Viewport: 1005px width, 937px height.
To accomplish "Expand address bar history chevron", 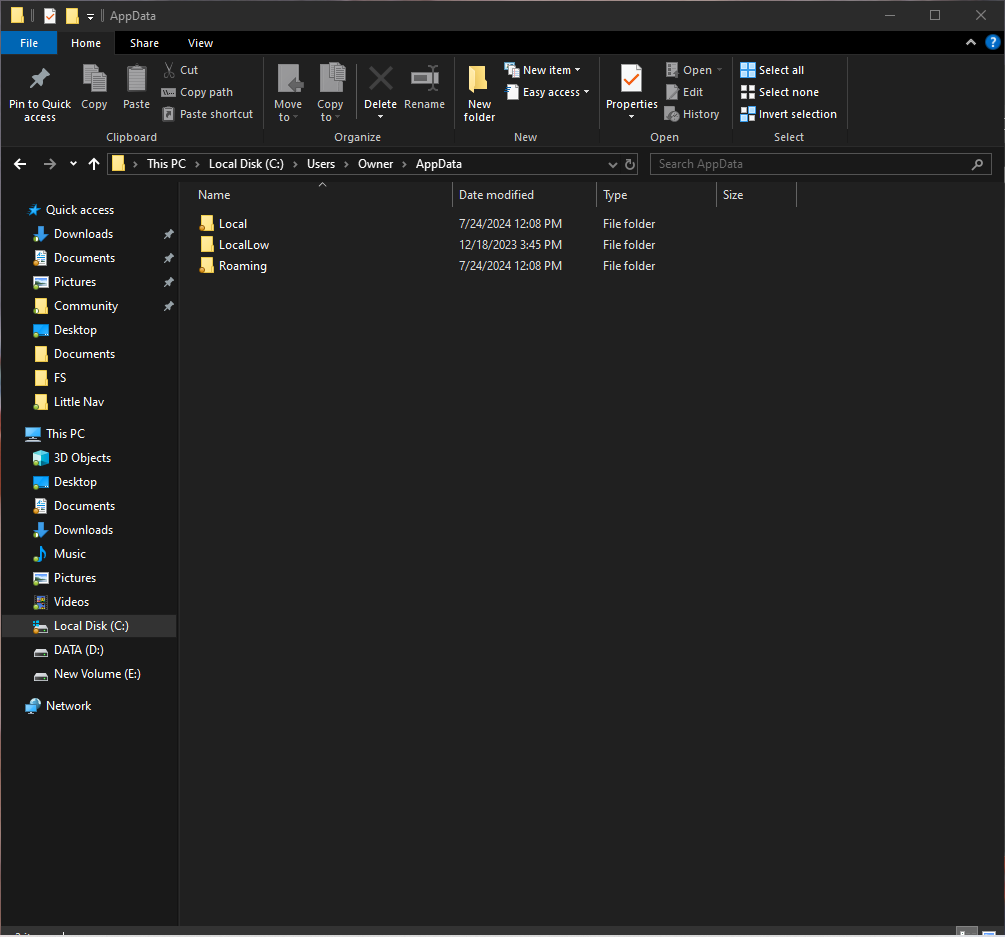I will [613, 164].
